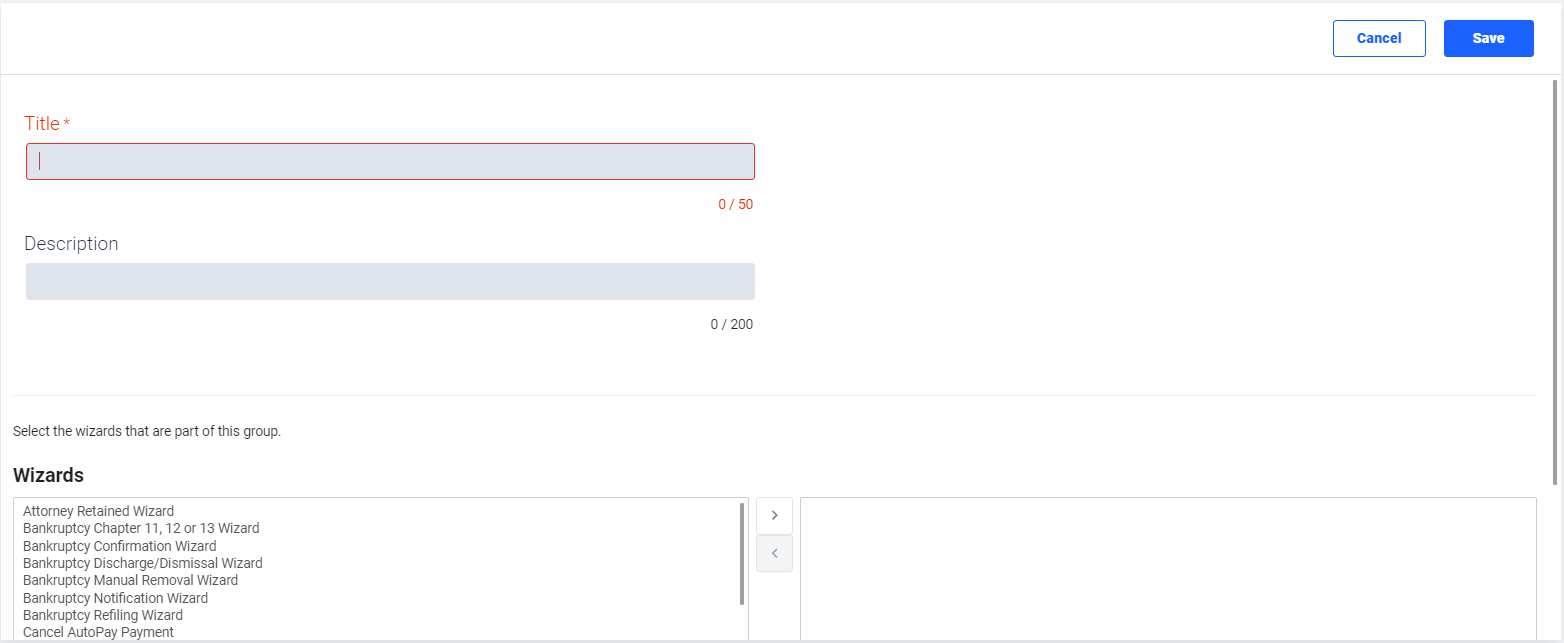Click the move right arrow button

(774, 515)
